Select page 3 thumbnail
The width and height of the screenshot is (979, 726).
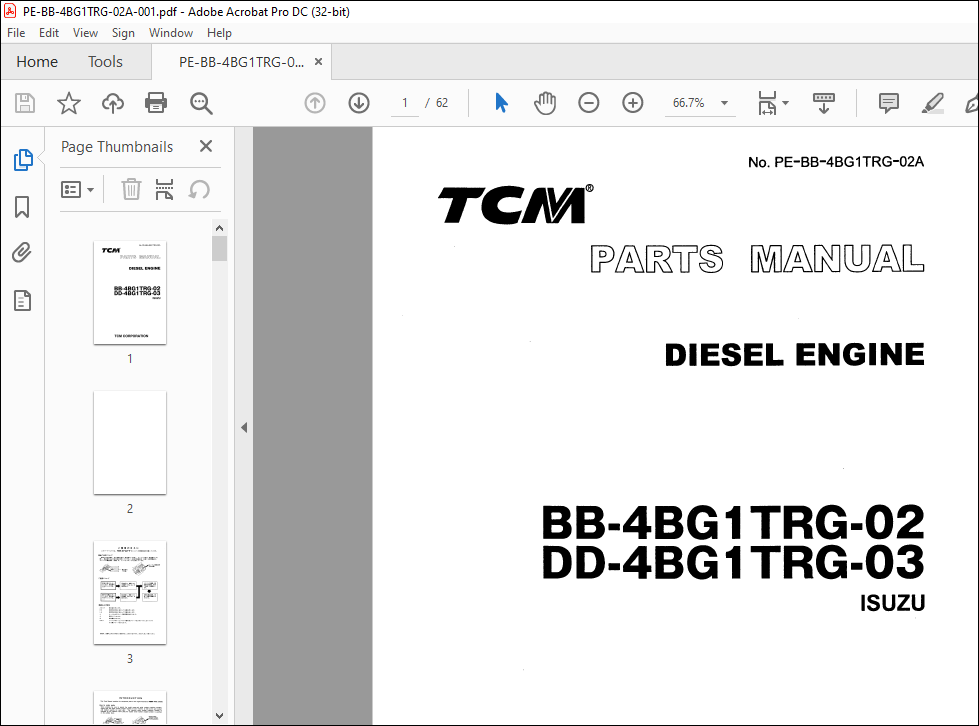(x=130, y=592)
